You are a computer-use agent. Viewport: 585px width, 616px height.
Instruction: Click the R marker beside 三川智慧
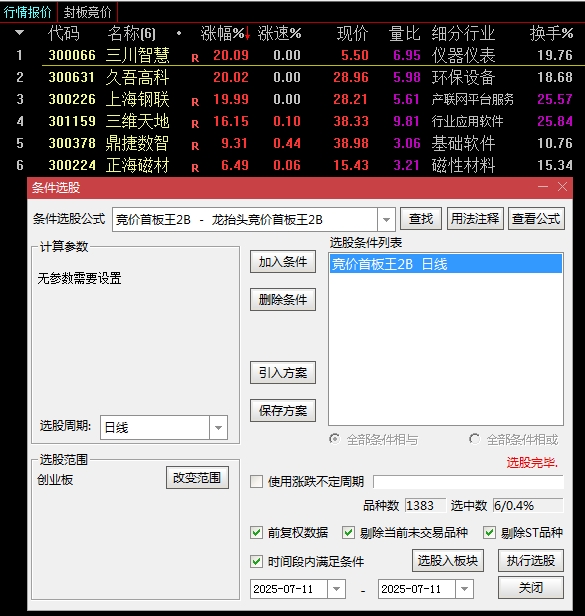(195, 58)
